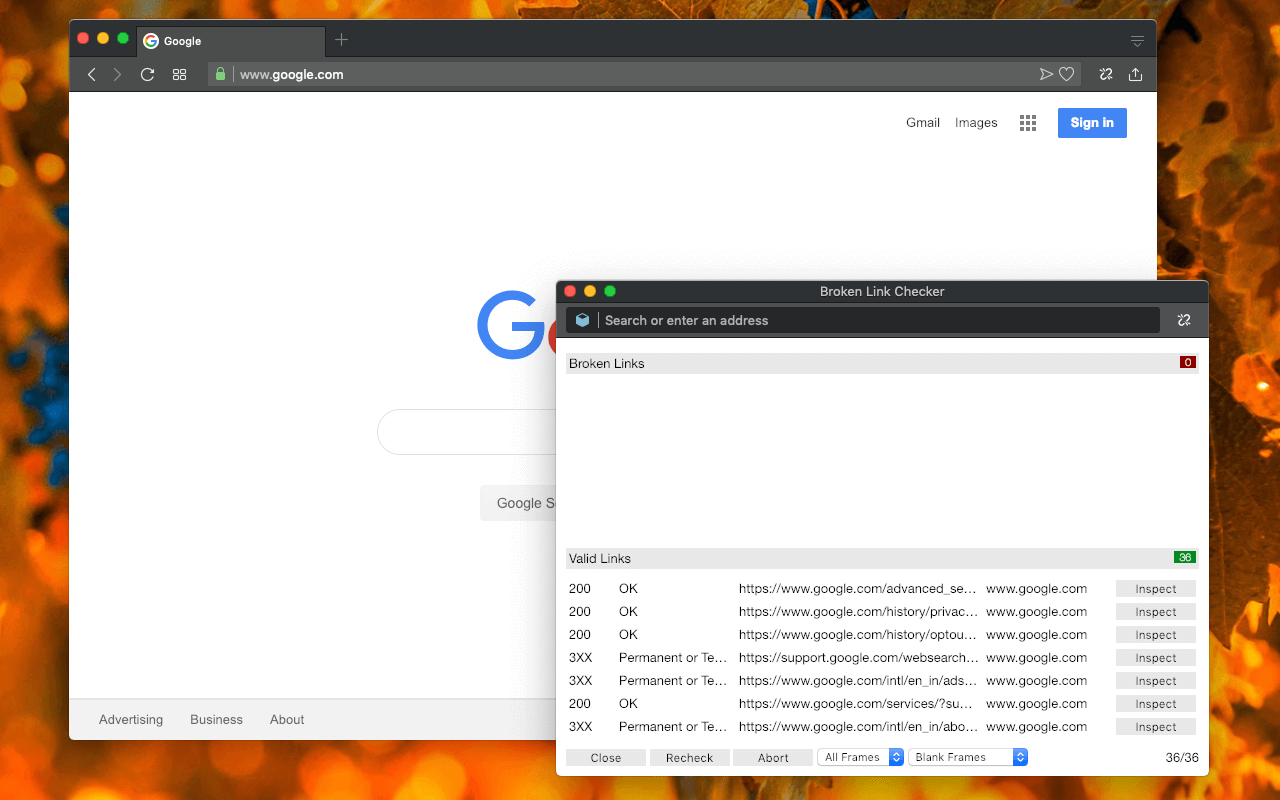1280x800 pixels.
Task: Open the Images link
Action: (x=976, y=123)
